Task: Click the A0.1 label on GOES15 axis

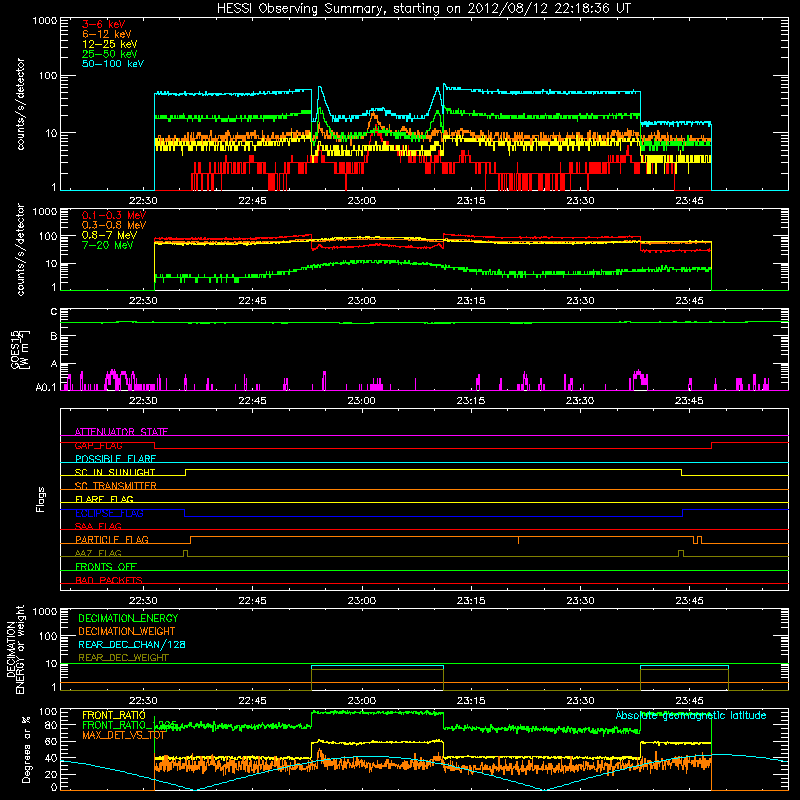Action: click(x=45, y=388)
